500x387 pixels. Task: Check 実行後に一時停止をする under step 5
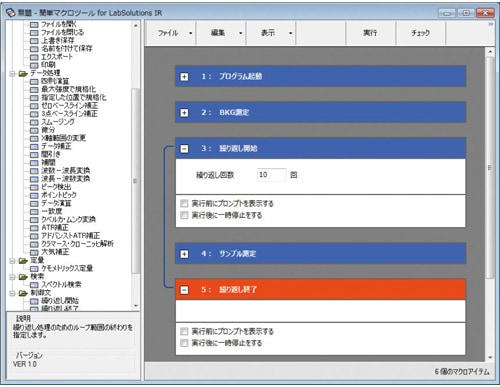(x=184, y=343)
